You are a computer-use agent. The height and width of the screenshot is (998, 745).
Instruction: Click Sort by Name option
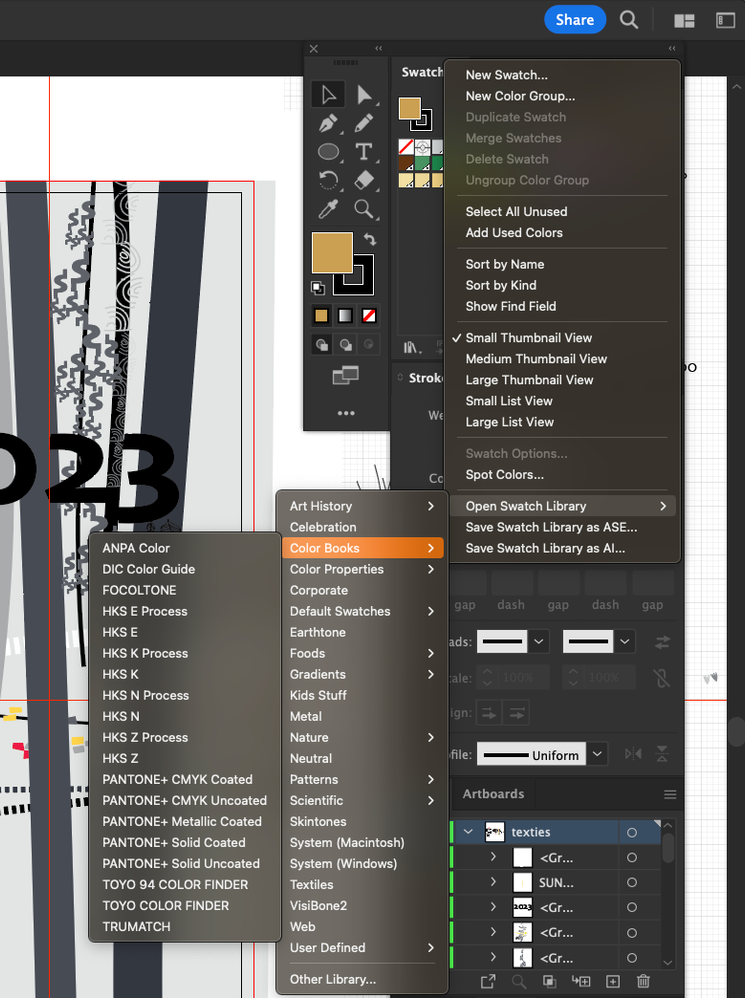coord(562,264)
